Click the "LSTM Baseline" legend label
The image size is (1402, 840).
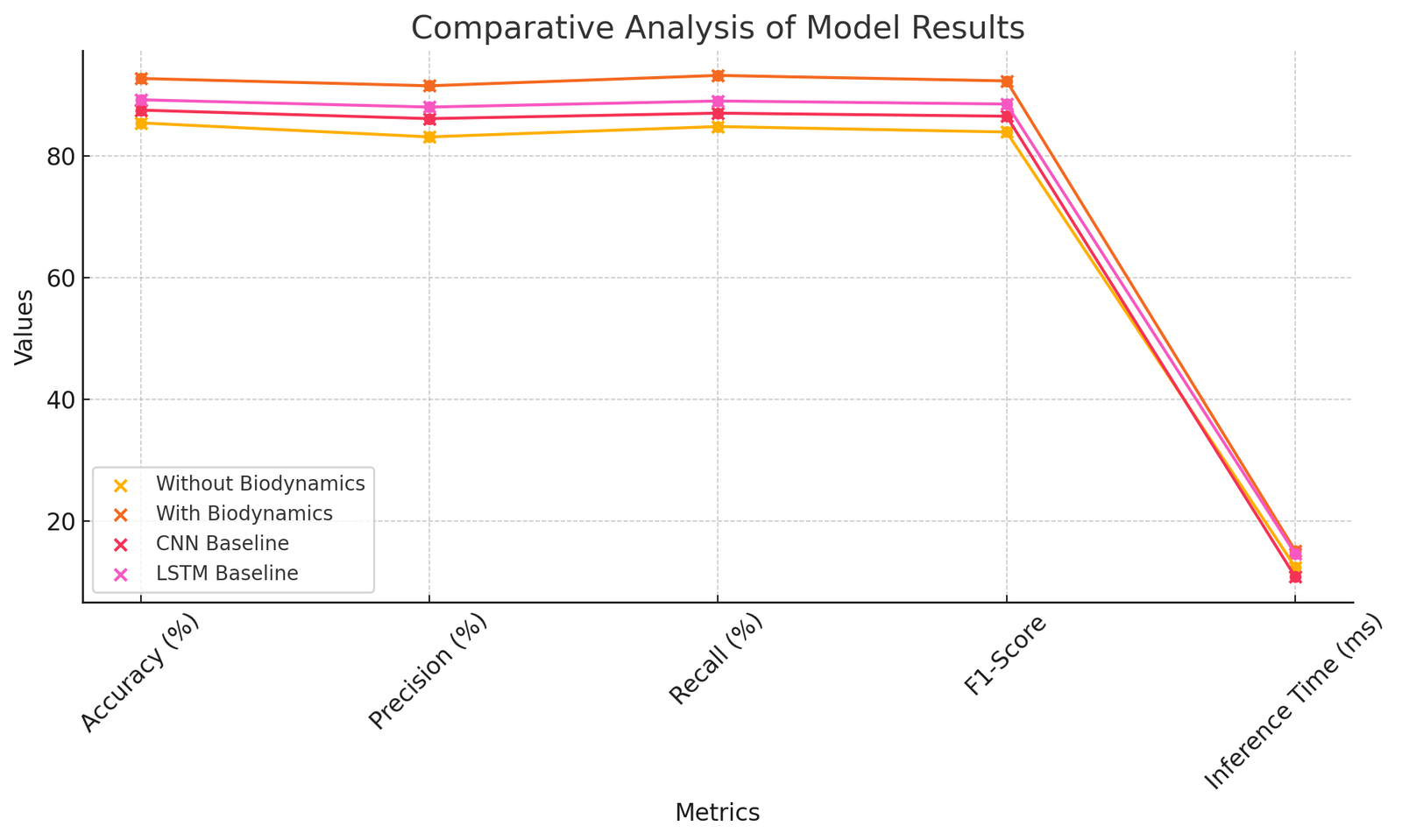(x=226, y=574)
